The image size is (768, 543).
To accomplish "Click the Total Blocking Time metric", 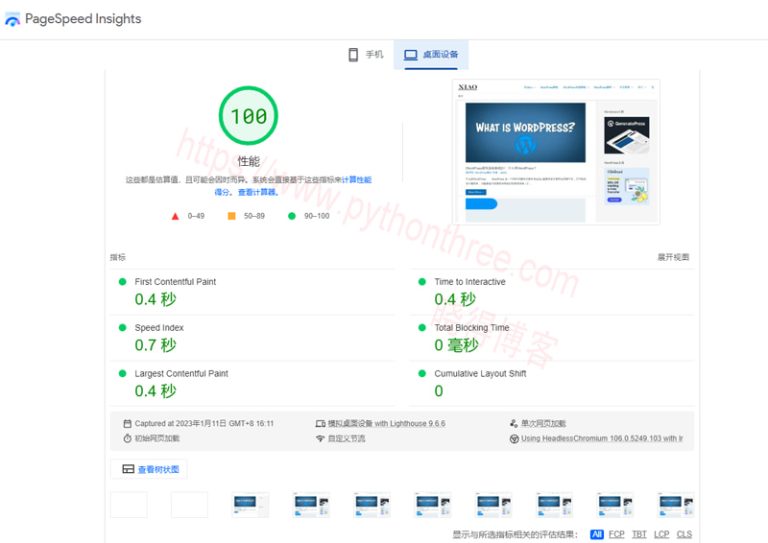I will 471,328.
